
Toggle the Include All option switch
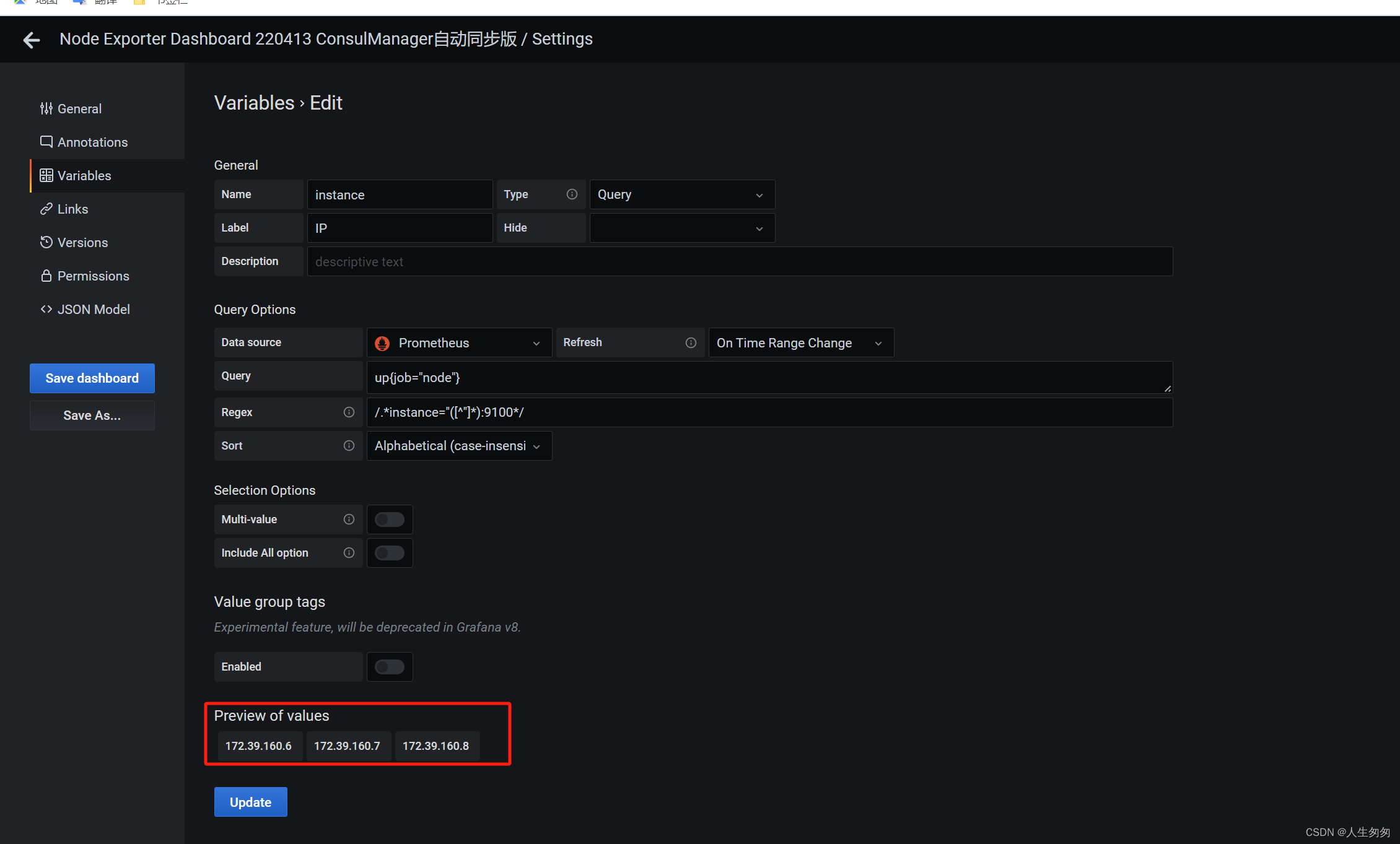(x=390, y=553)
